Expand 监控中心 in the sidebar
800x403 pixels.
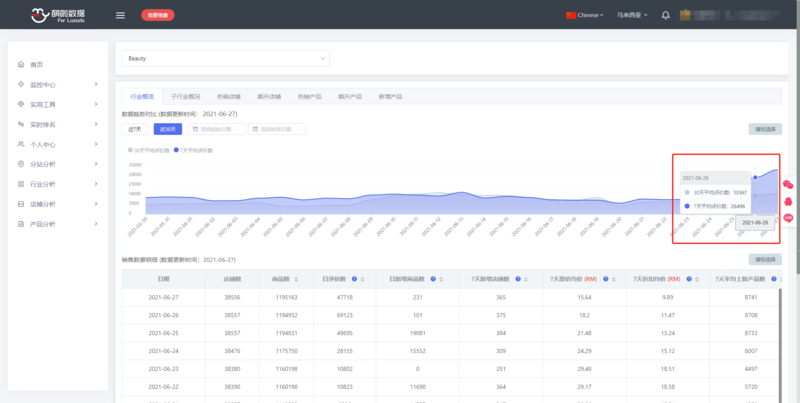57,85
